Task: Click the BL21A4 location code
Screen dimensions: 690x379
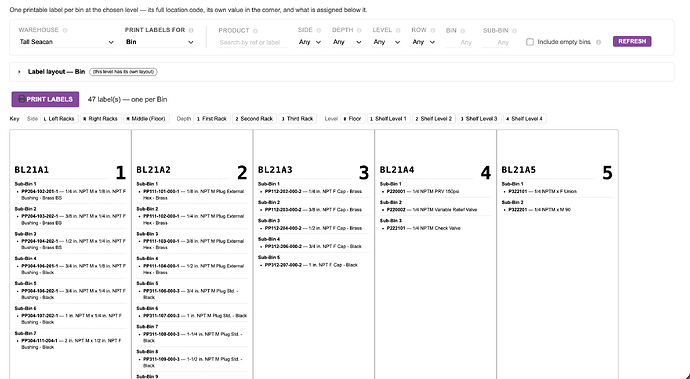Action: pyautogui.click(x=397, y=170)
